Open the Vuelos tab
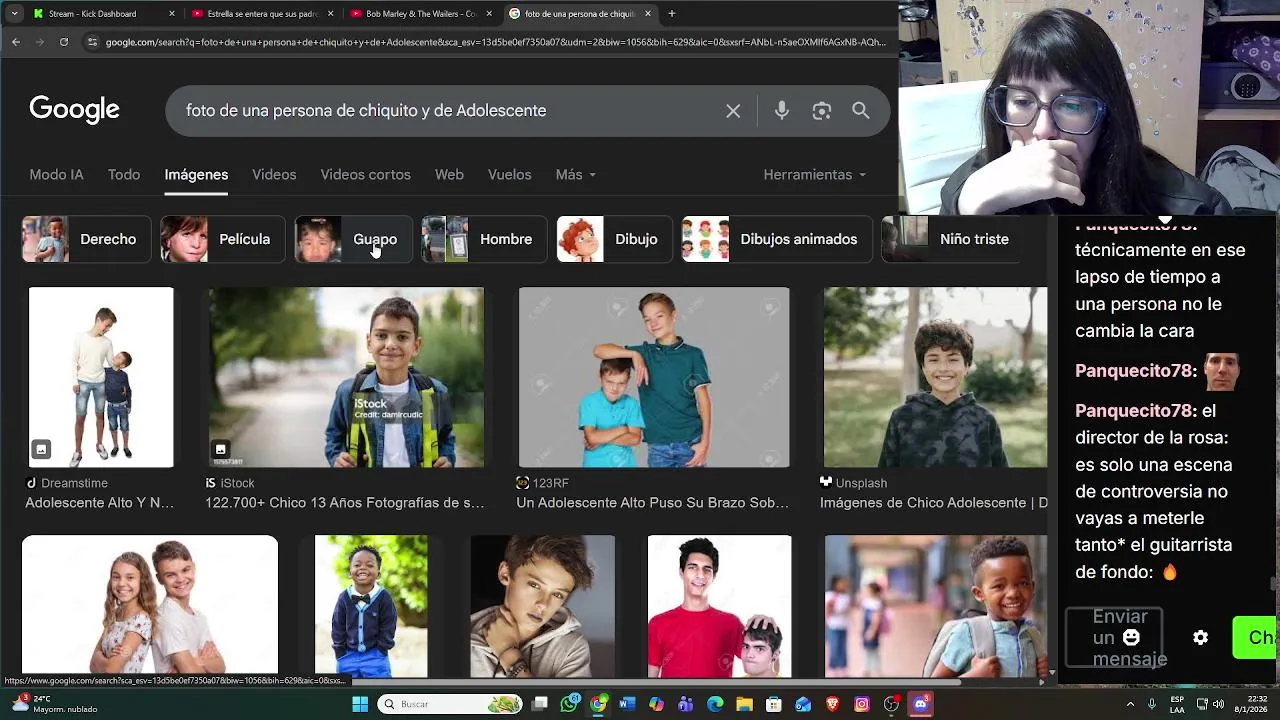1280x720 pixels. click(x=509, y=175)
